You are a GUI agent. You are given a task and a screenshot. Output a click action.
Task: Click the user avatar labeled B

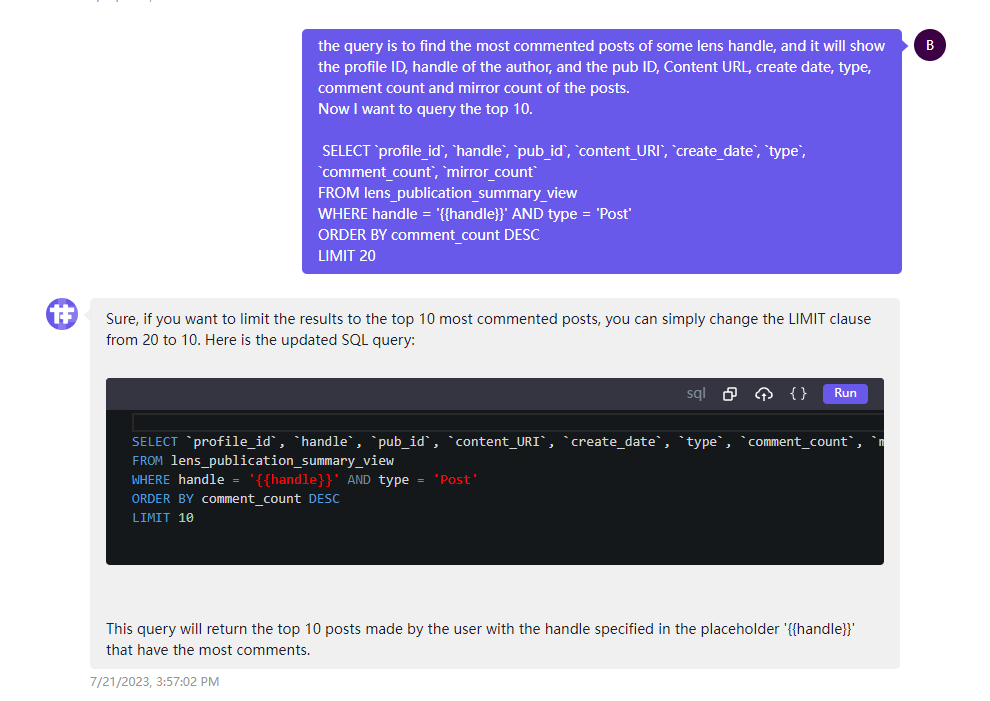point(930,45)
